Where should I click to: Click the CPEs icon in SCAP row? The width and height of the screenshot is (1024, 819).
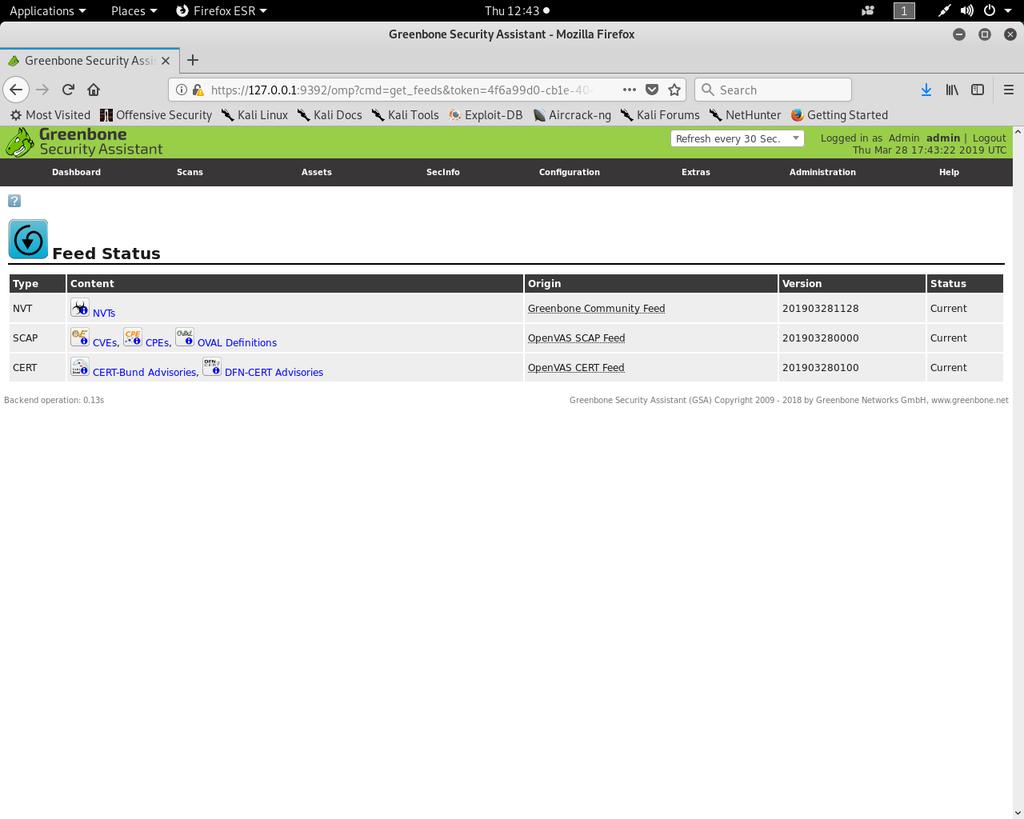133,337
